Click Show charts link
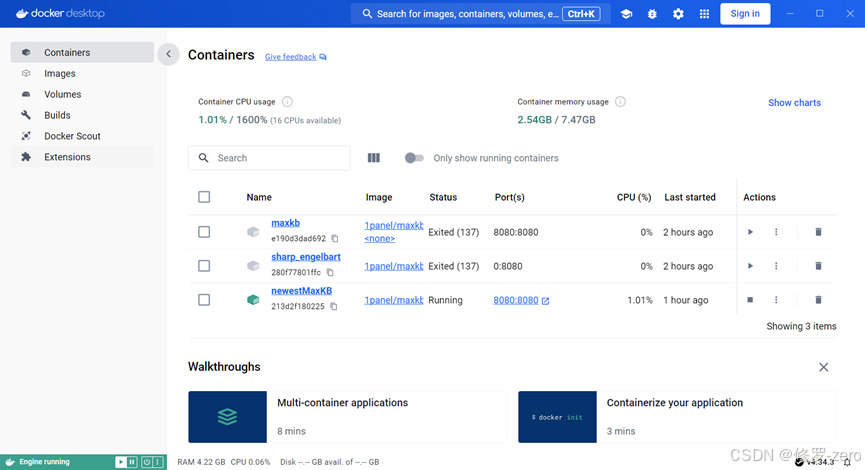This screenshot has width=865, height=470. click(794, 103)
